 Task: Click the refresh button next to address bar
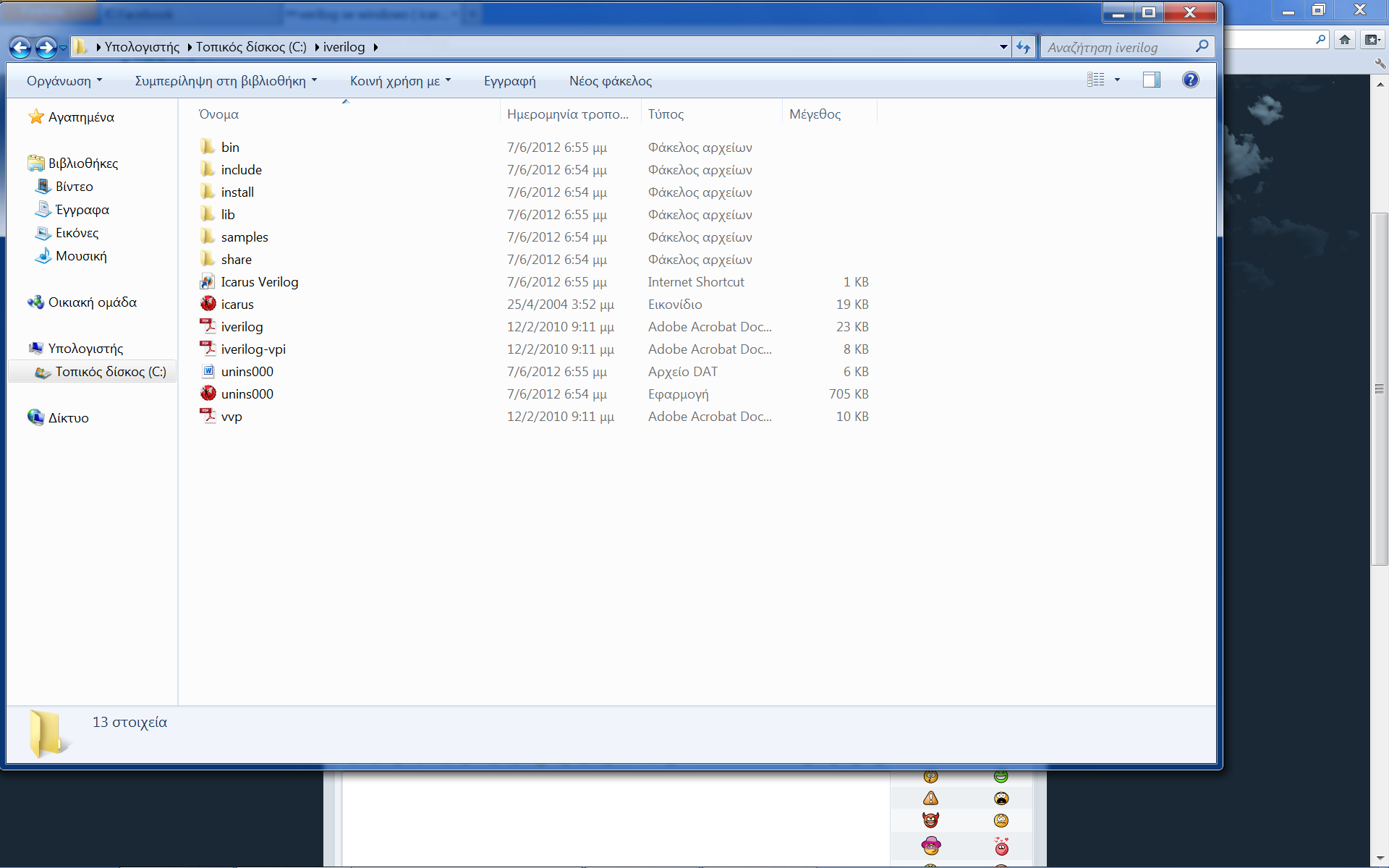[1023, 47]
